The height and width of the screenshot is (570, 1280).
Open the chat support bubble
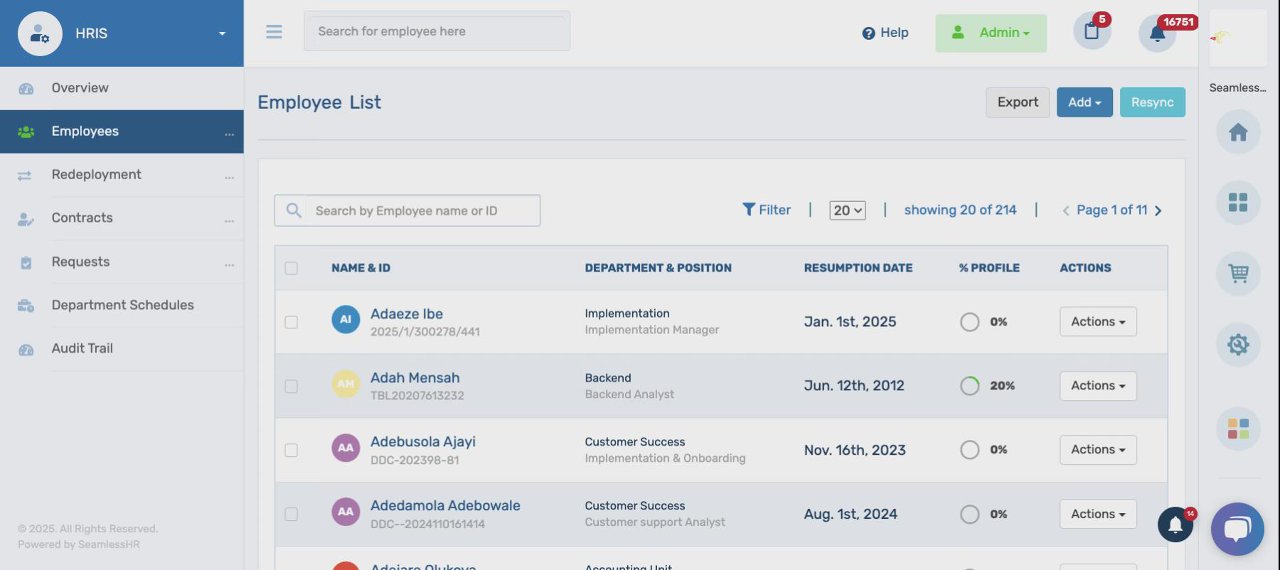pos(1237,528)
